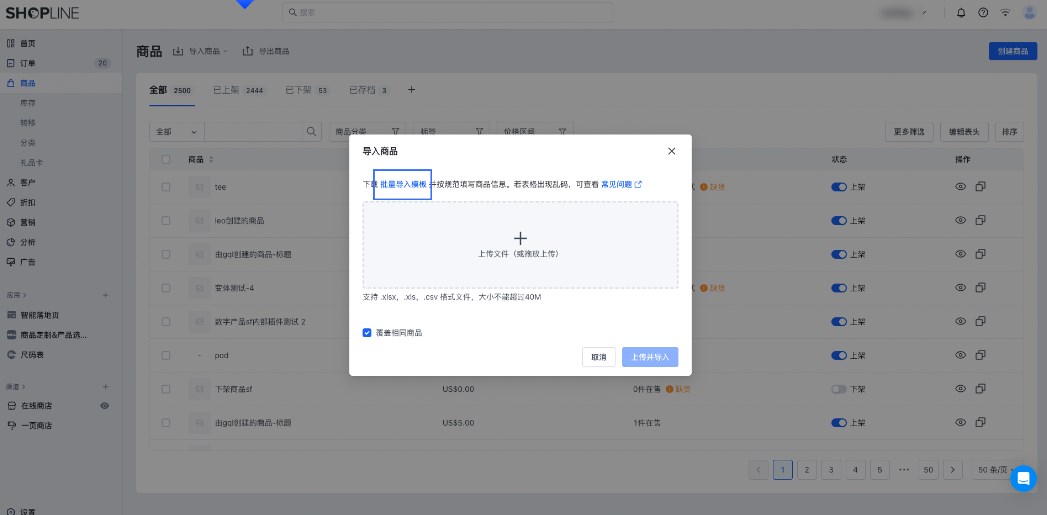Screen dimensions: 1047x515
Task: Open 订单 in the sidebar menu
Action: pos(28,63)
